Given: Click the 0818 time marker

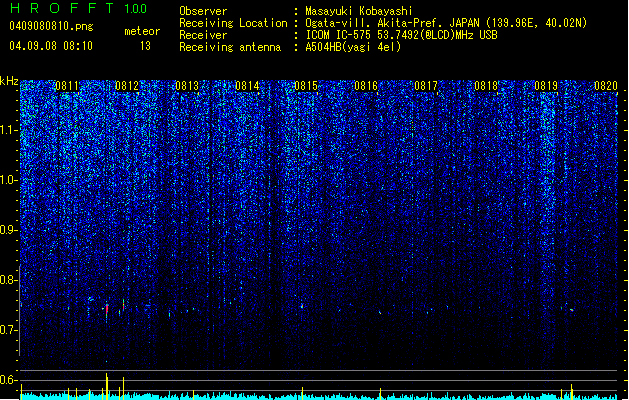Looking at the screenshot, I should click(486, 86).
